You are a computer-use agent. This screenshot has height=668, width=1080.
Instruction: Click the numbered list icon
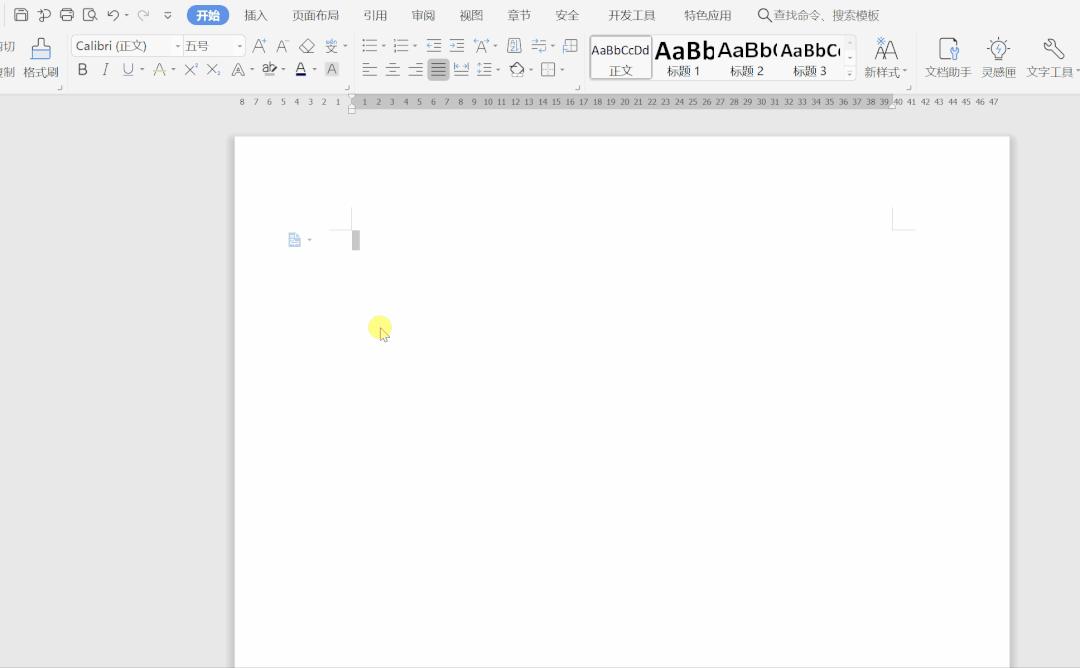[x=401, y=46]
